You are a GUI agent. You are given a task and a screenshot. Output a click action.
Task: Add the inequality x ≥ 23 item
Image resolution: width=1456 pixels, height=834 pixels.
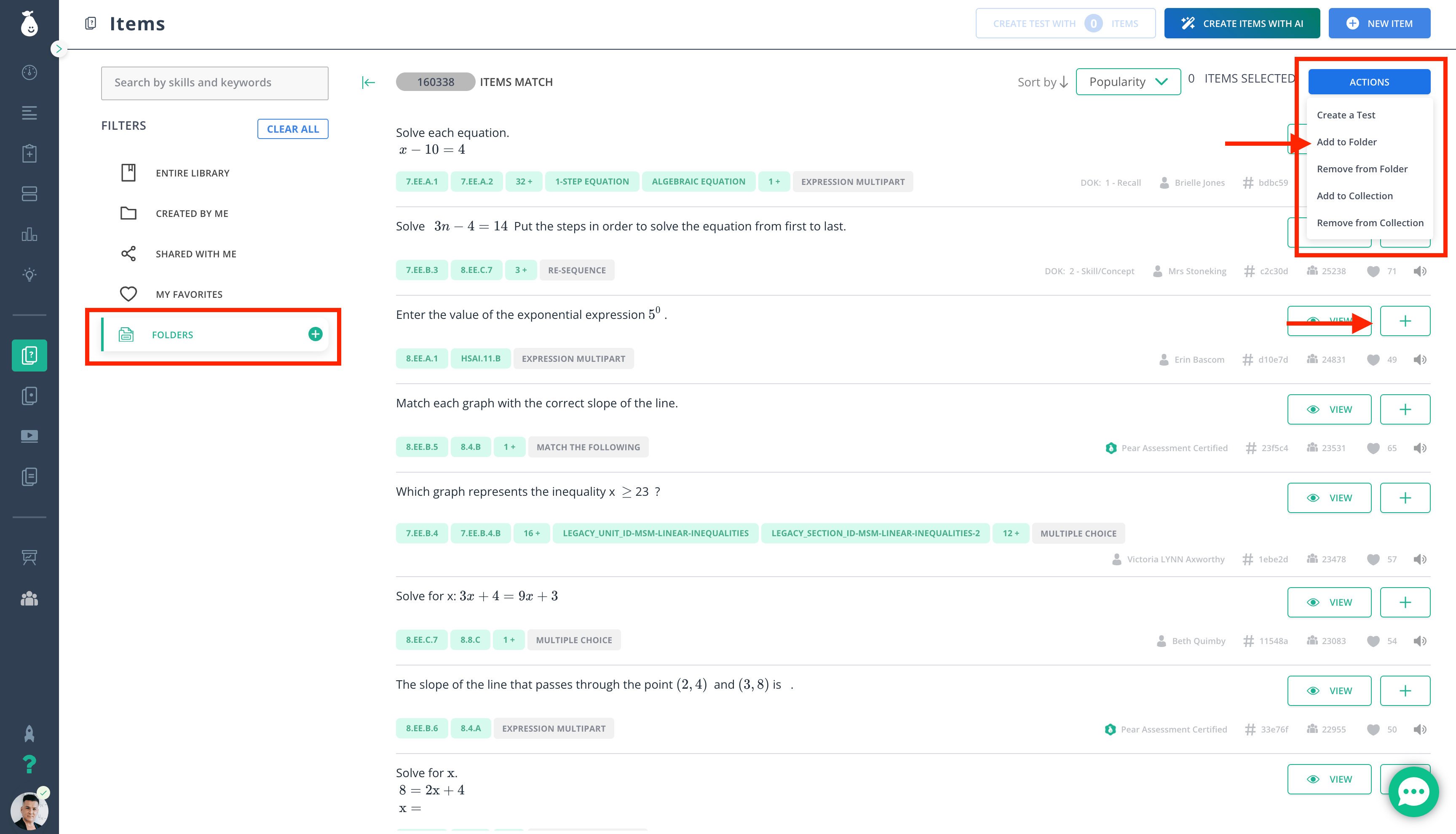(1405, 498)
